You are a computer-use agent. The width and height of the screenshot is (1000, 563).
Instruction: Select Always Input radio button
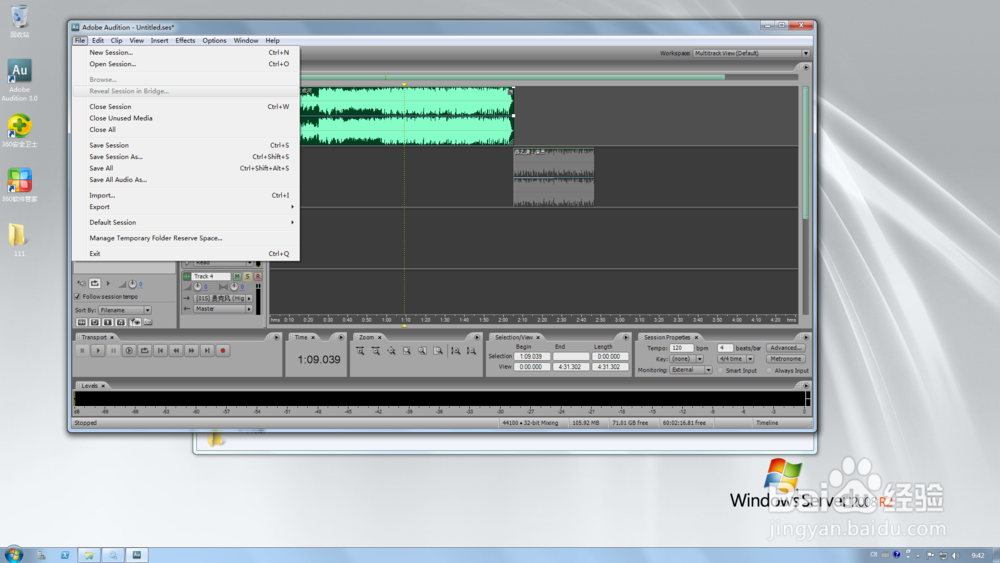point(769,370)
